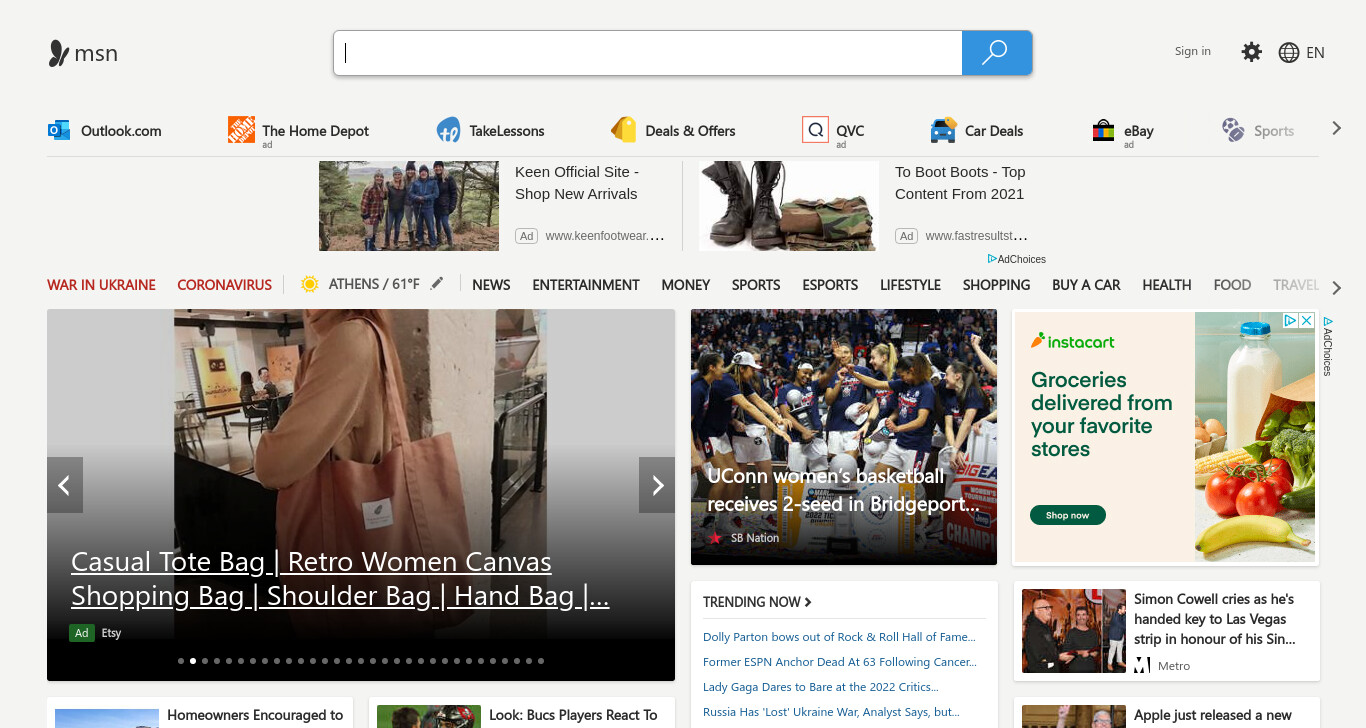Image resolution: width=1366 pixels, height=728 pixels.
Task: Open the Simon Cowell story headline
Action: (x=1214, y=619)
